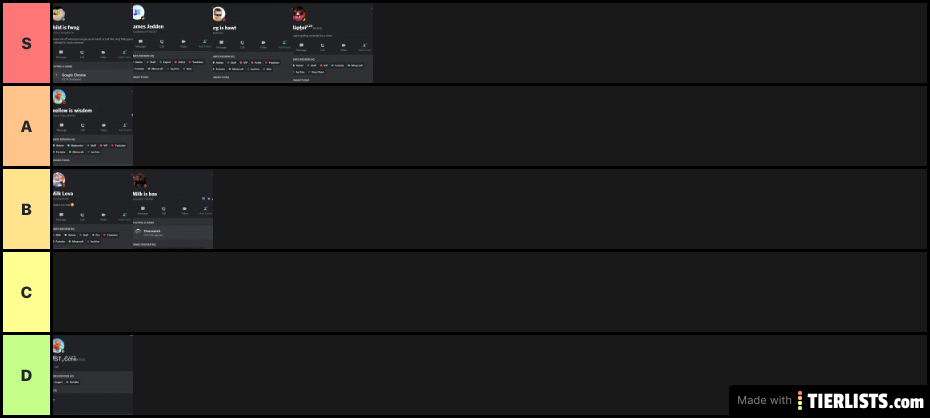Viewport: 930px width, 419px height.
Task: Select the yellow C tier label
Action: pos(27,293)
